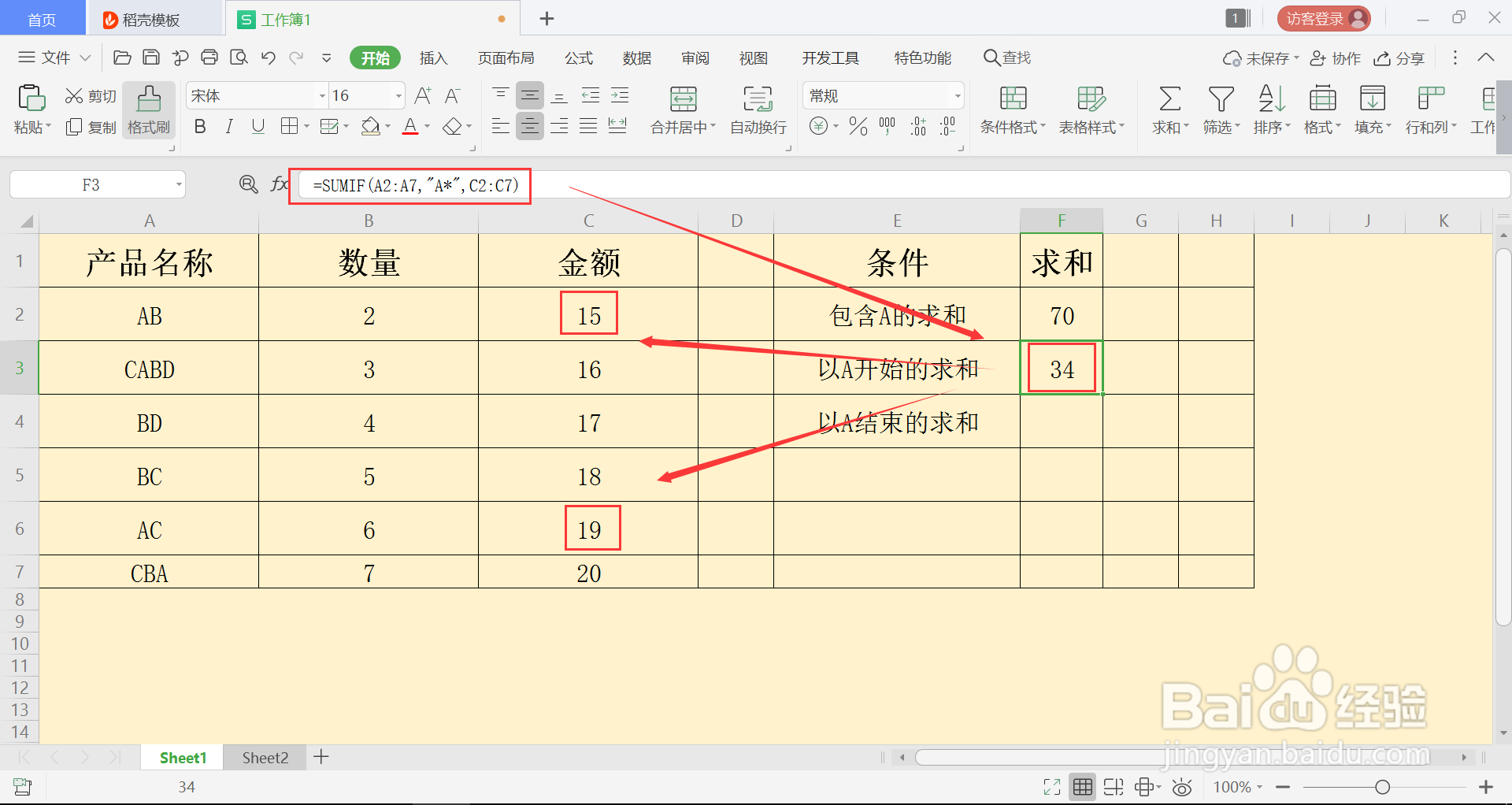The width and height of the screenshot is (1512, 805).
Task: Switch to normal grid view in status bar
Action: (x=1083, y=787)
